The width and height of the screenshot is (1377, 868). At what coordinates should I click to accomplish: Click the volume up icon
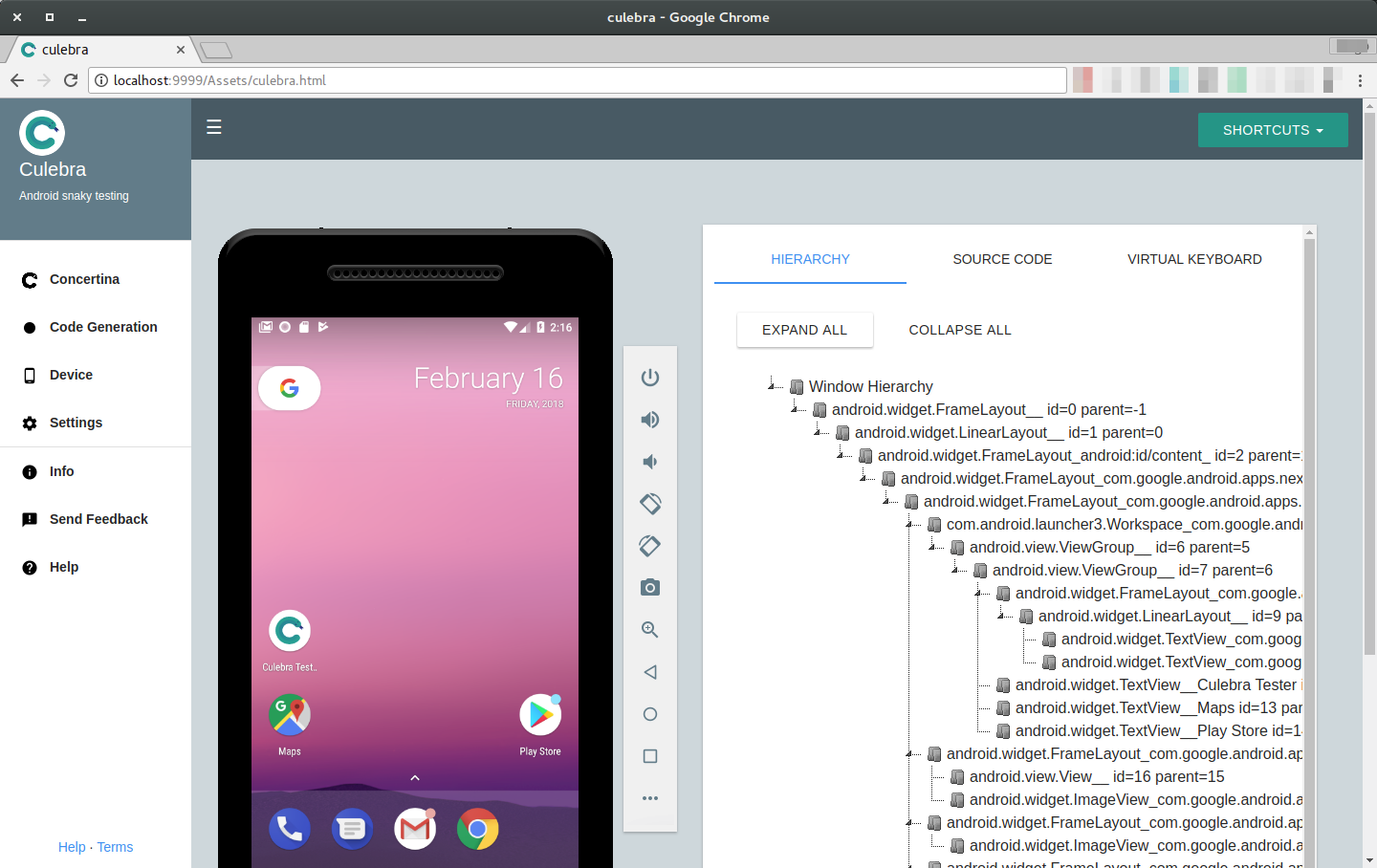tap(650, 420)
